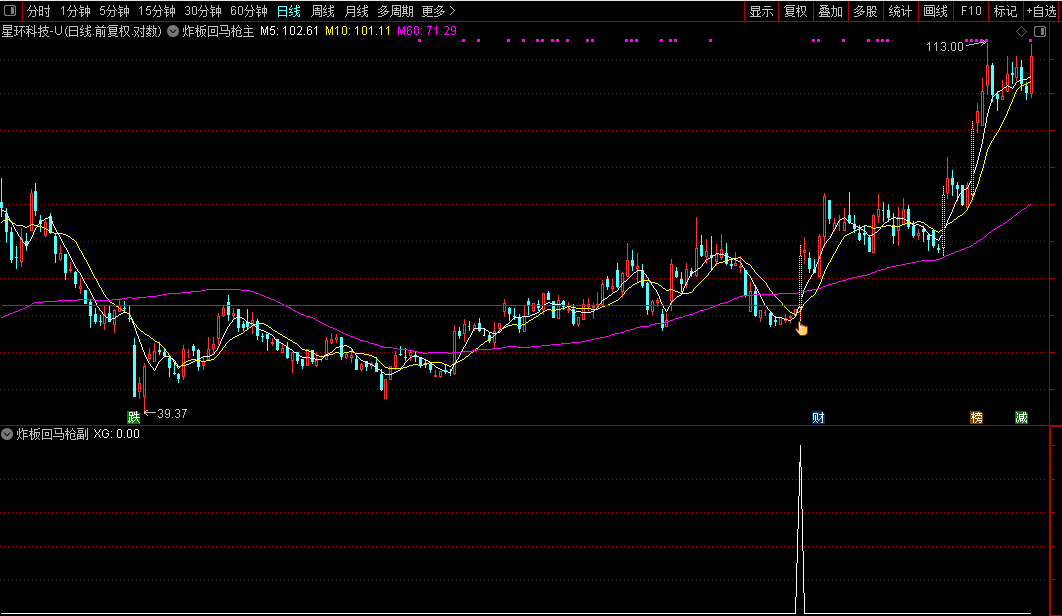Viewport: 1062px width, 616px height.
Task: Switch to 30分钟 period
Action: [203, 12]
